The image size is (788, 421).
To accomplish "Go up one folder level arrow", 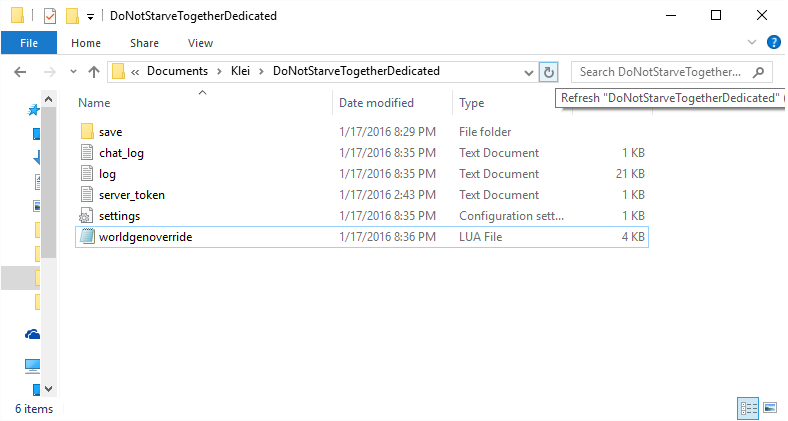I will pos(94,72).
